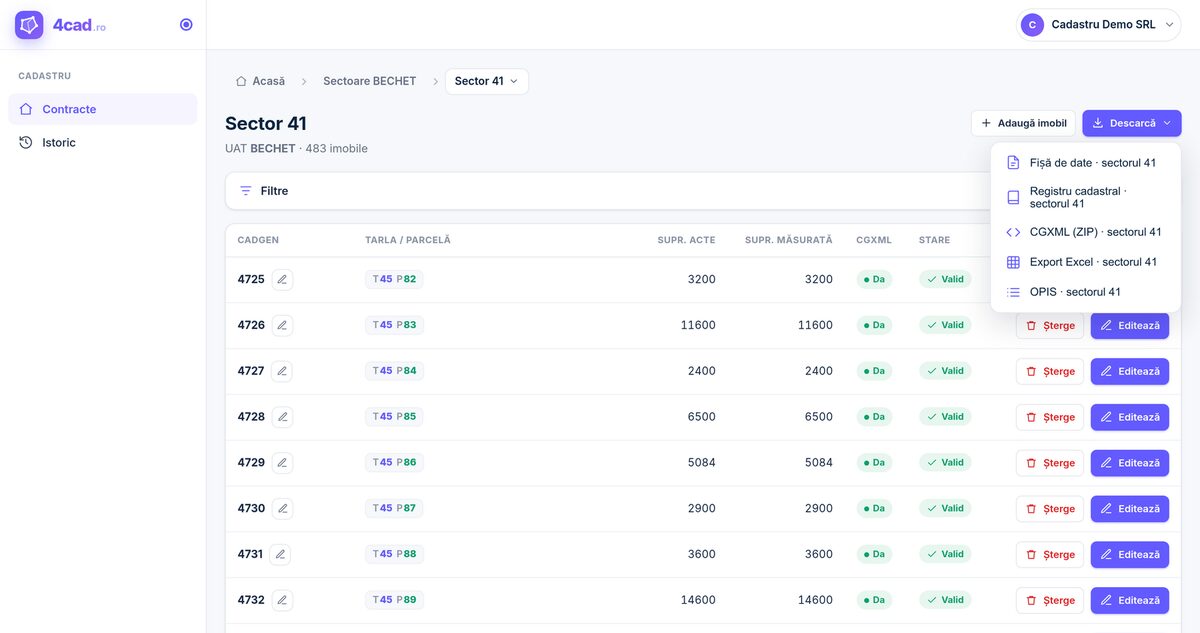
Task: Click the C avatar icon
Action: tap(1032, 25)
